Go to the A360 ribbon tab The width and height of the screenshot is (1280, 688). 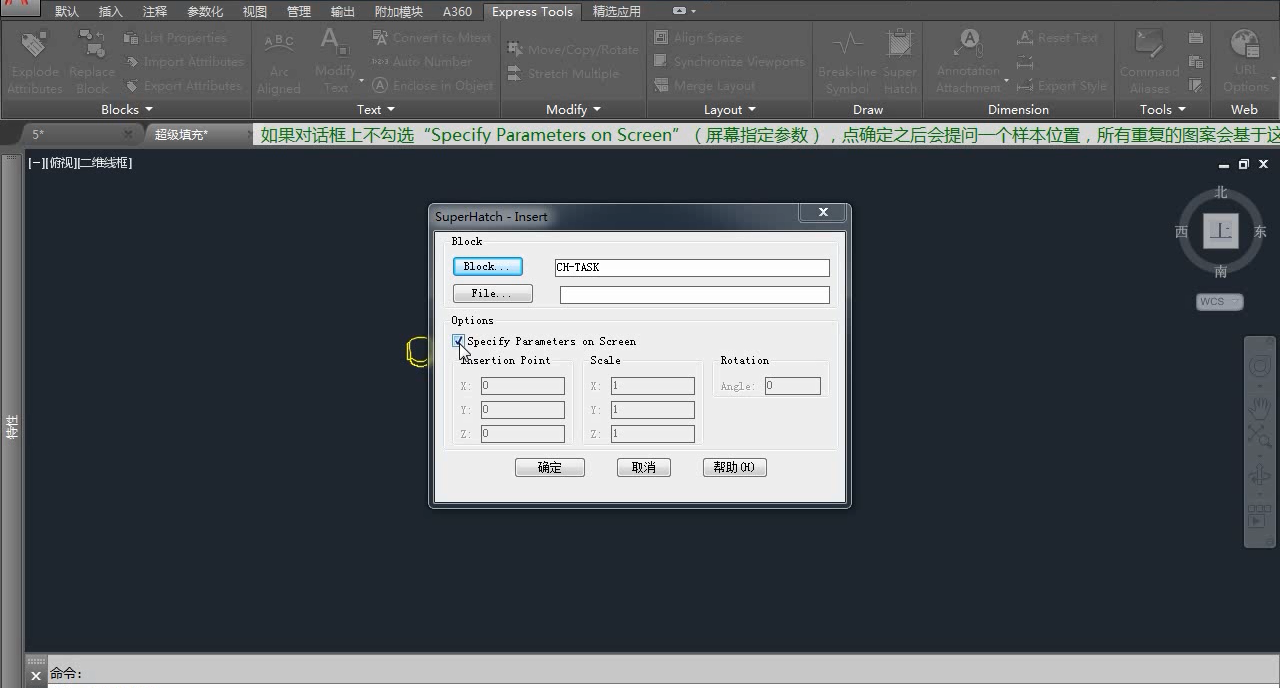[x=457, y=12]
